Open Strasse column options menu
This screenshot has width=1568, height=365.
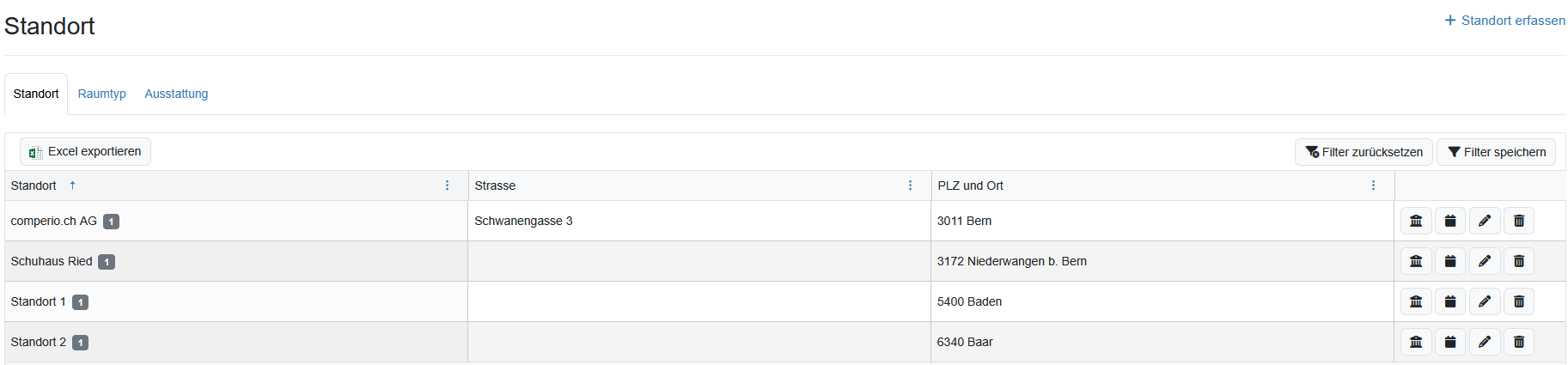[911, 186]
